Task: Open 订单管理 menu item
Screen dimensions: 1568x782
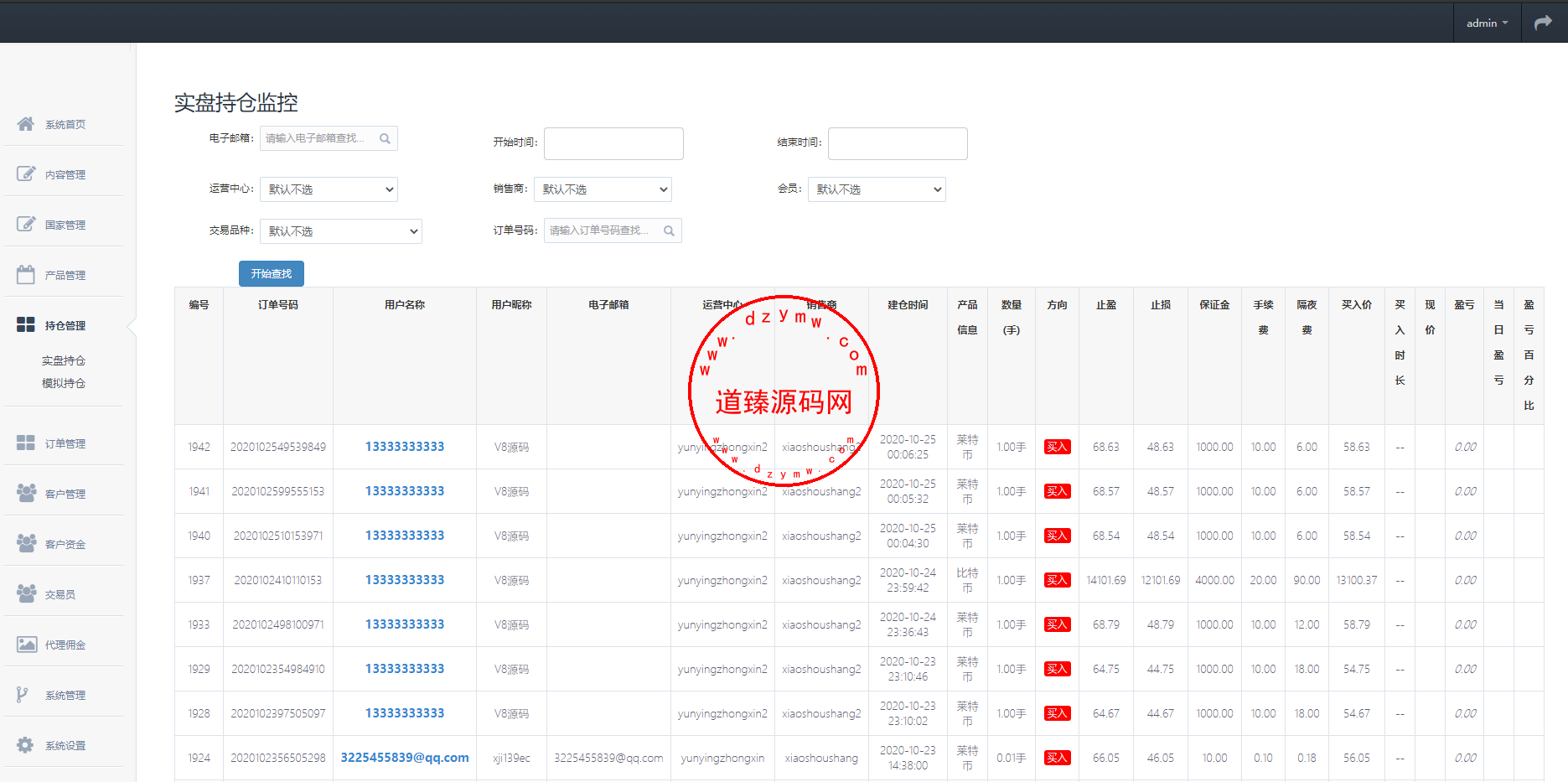Action: pyautogui.click(x=65, y=443)
